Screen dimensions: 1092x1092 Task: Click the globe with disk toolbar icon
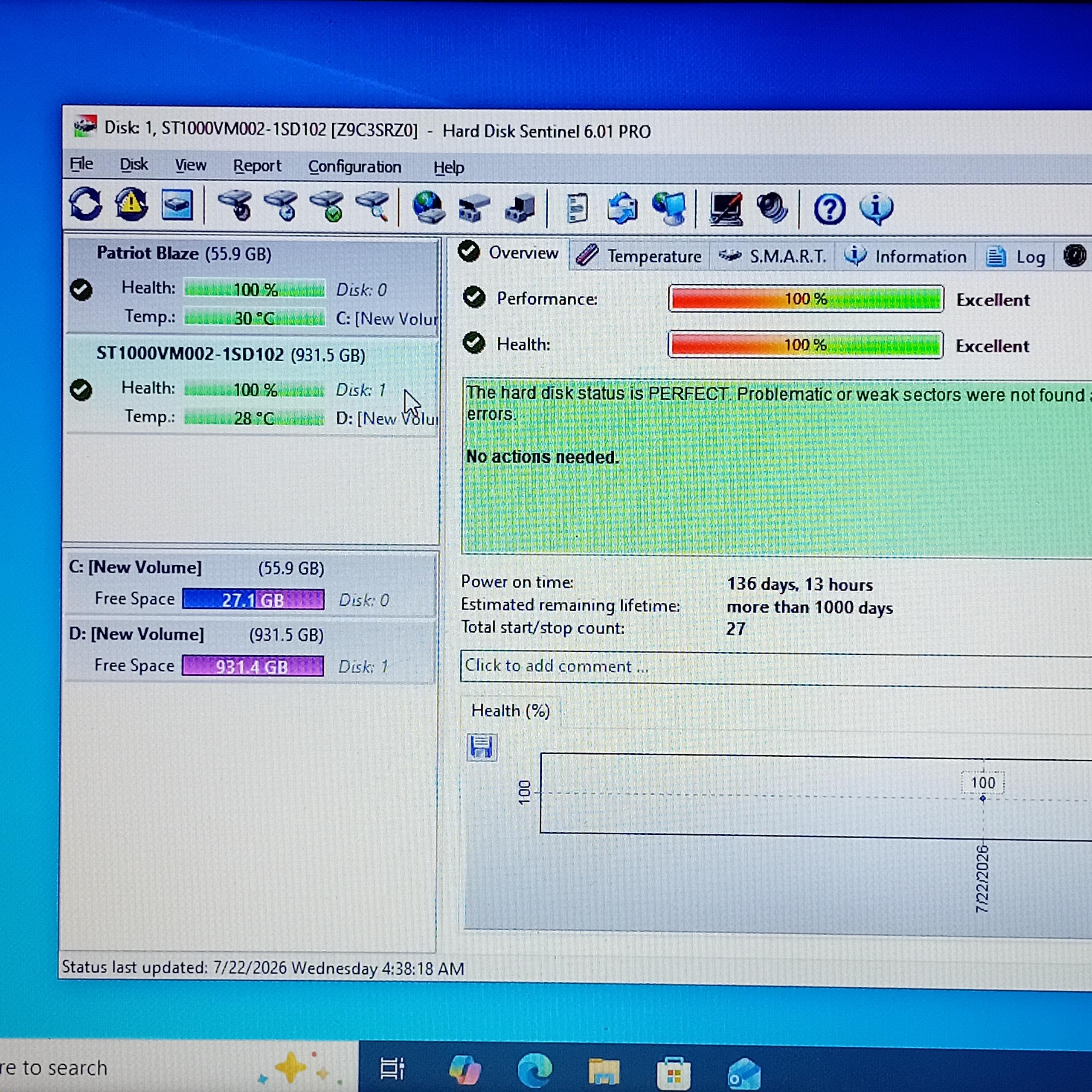[x=428, y=207]
